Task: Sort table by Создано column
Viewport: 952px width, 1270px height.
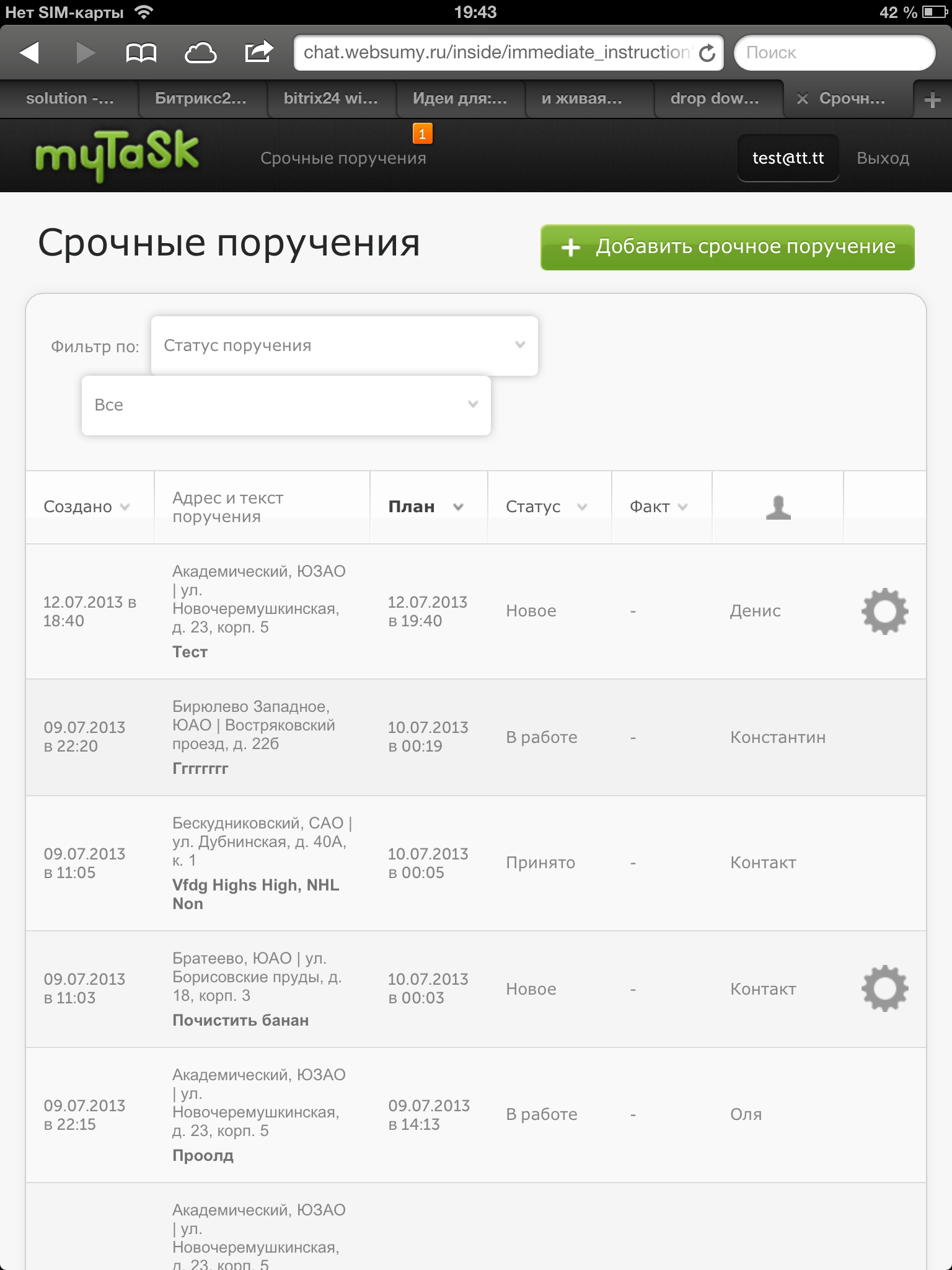Action: pos(86,507)
